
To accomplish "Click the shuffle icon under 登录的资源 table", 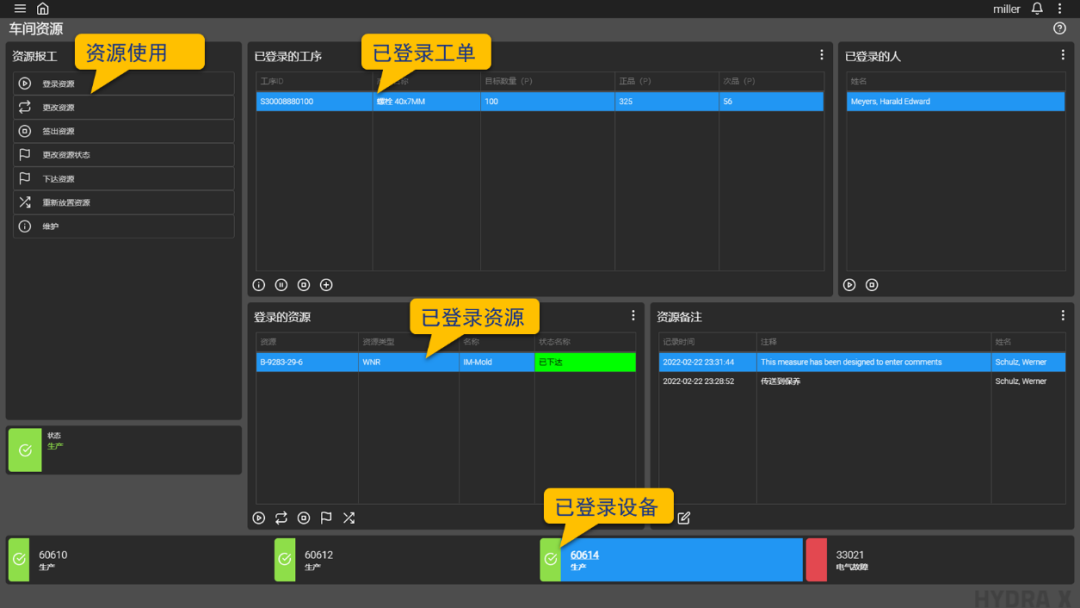I will click(349, 518).
